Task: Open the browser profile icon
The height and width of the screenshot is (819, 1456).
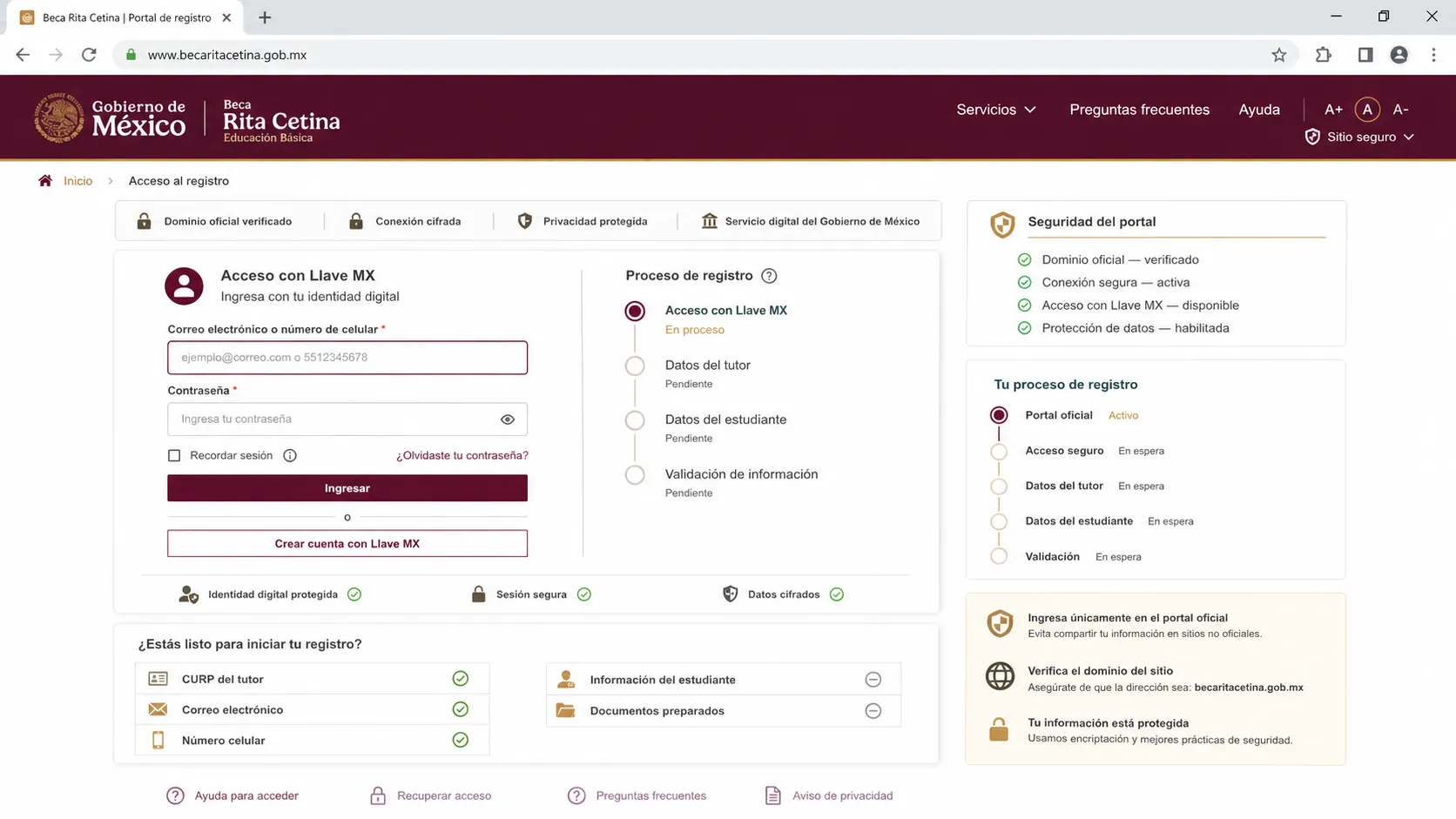Action: pos(1399,55)
